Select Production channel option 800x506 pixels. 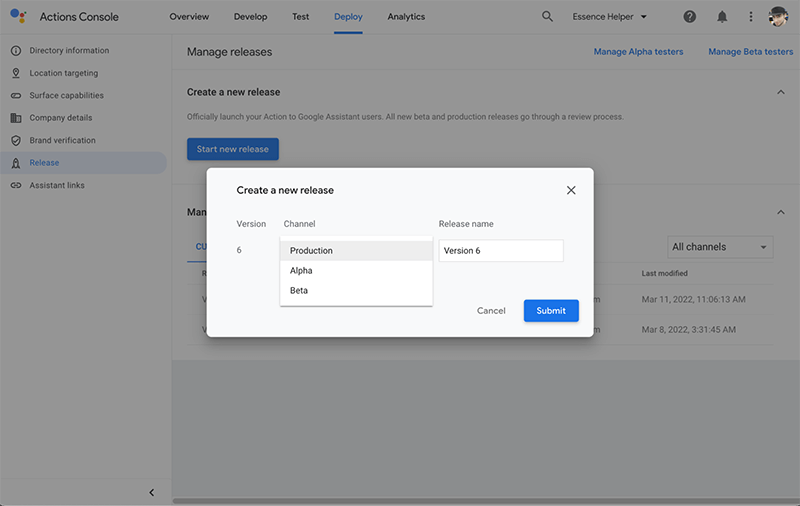356,250
